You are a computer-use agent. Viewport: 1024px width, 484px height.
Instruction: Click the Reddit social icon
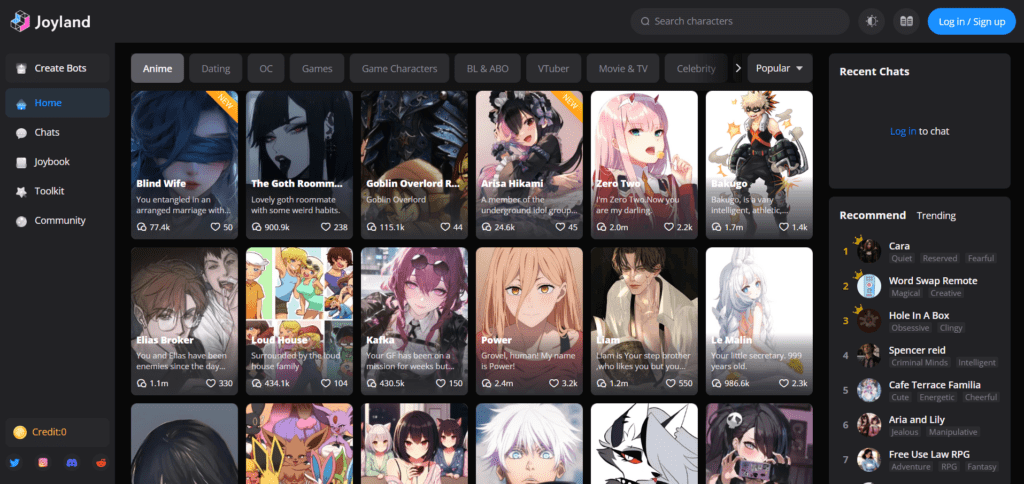[x=99, y=463]
